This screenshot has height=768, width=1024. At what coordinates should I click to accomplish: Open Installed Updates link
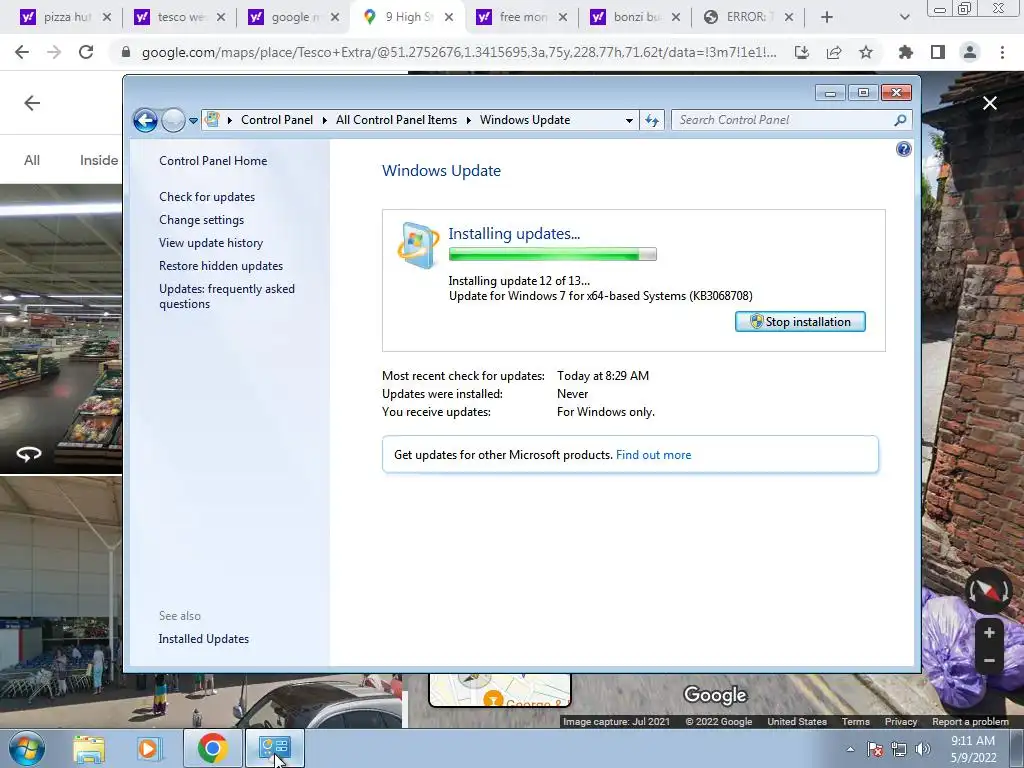pos(204,639)
